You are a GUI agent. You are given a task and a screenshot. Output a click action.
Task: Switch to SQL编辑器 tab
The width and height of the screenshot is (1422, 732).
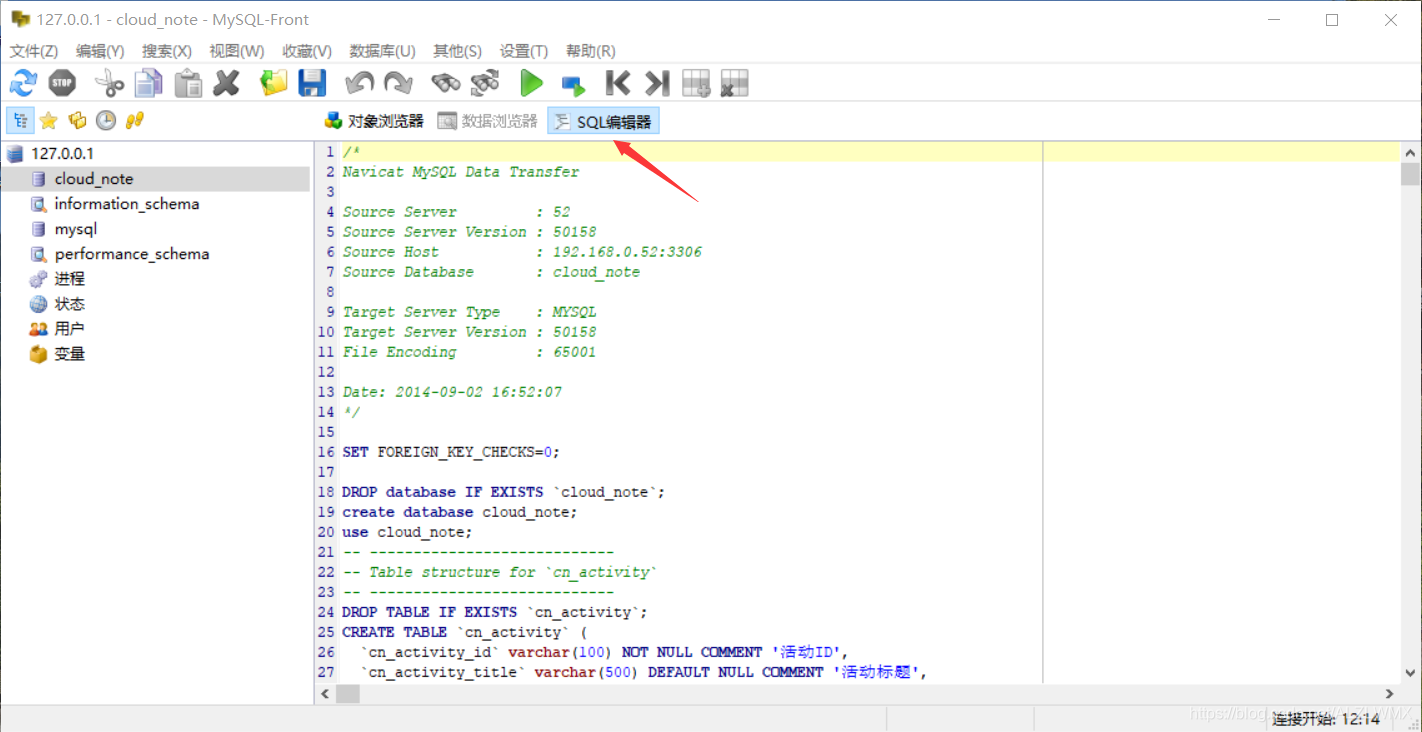[x=603, y=121]
